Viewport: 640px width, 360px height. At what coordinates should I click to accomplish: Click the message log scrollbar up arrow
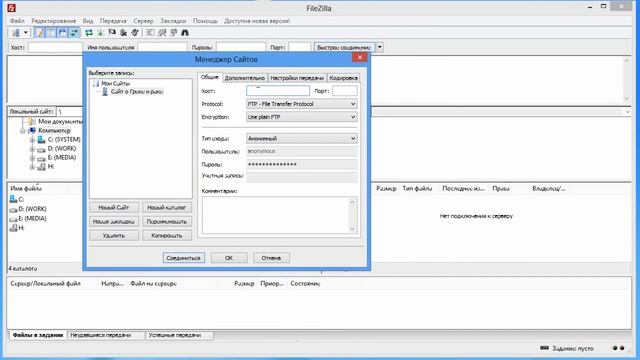tap(627, 60)
